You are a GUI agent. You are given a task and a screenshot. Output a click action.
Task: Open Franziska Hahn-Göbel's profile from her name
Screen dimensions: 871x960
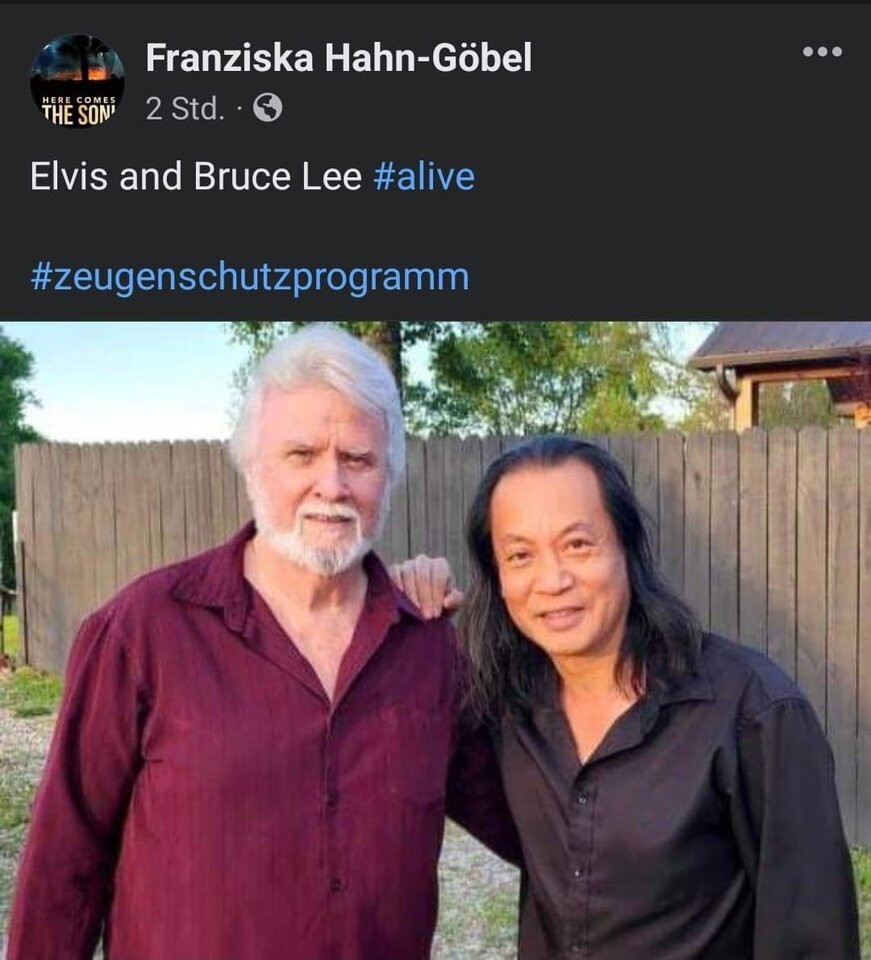pos(338,58)
